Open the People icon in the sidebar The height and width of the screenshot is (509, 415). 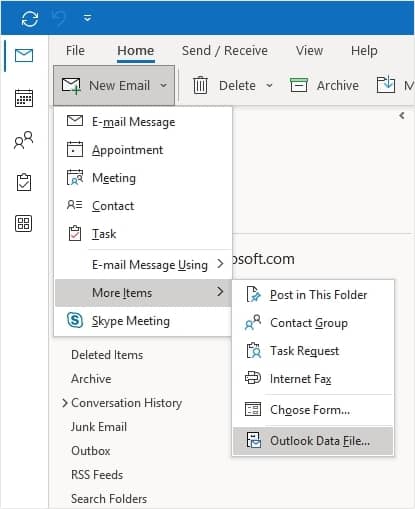[24, 140]
